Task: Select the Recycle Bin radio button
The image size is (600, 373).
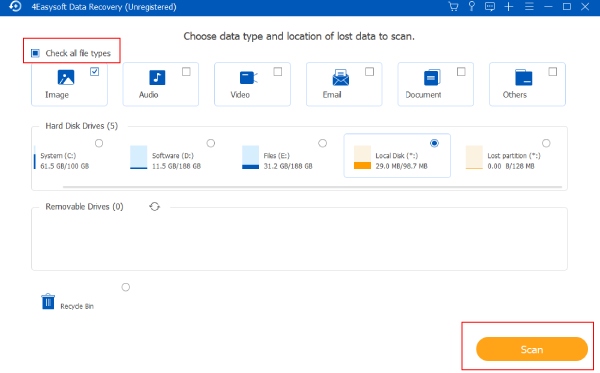Action: point(126,287)
